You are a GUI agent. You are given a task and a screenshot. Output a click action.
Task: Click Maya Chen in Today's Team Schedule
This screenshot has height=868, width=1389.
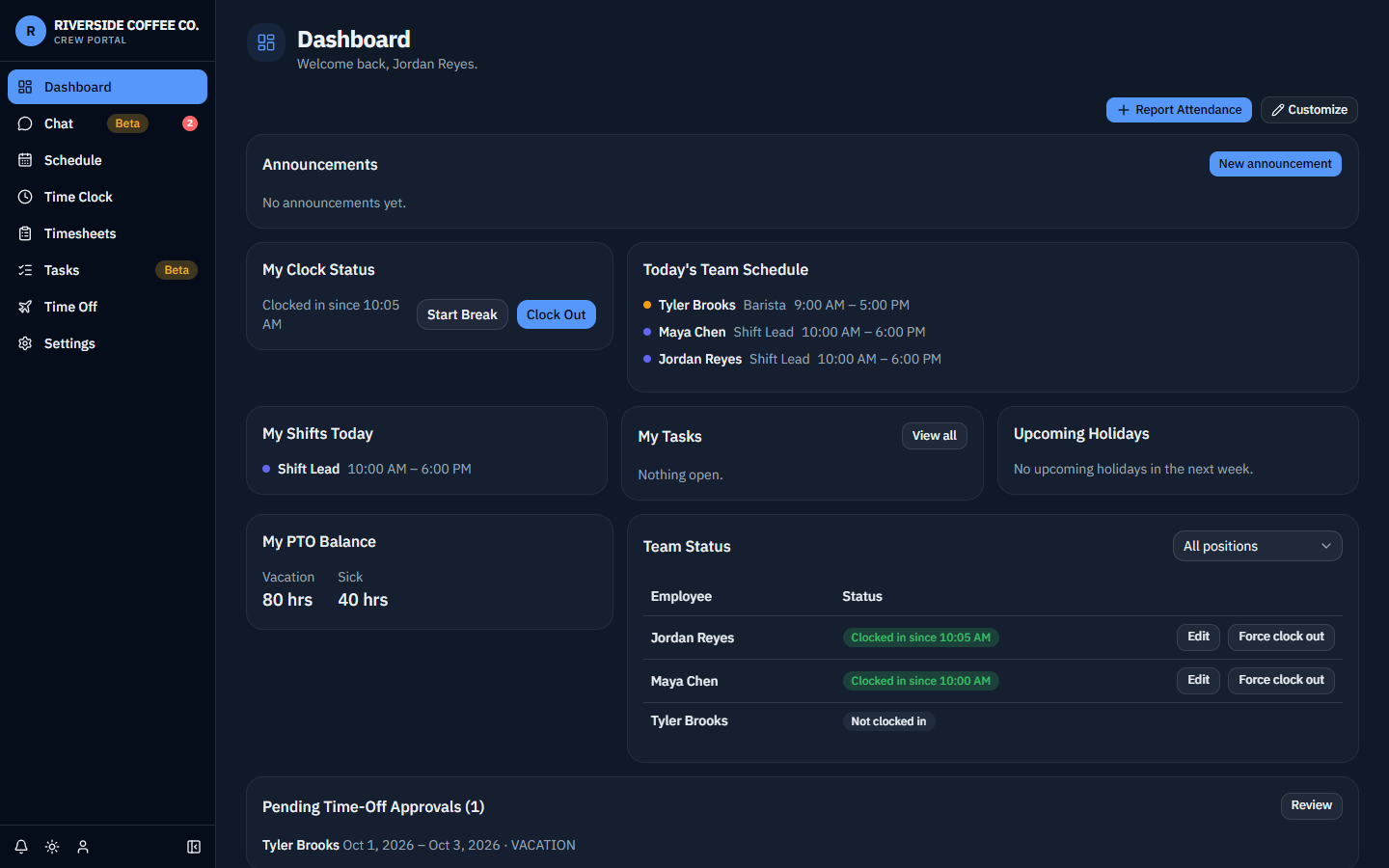pyautogui.click(x=693, y=332)
